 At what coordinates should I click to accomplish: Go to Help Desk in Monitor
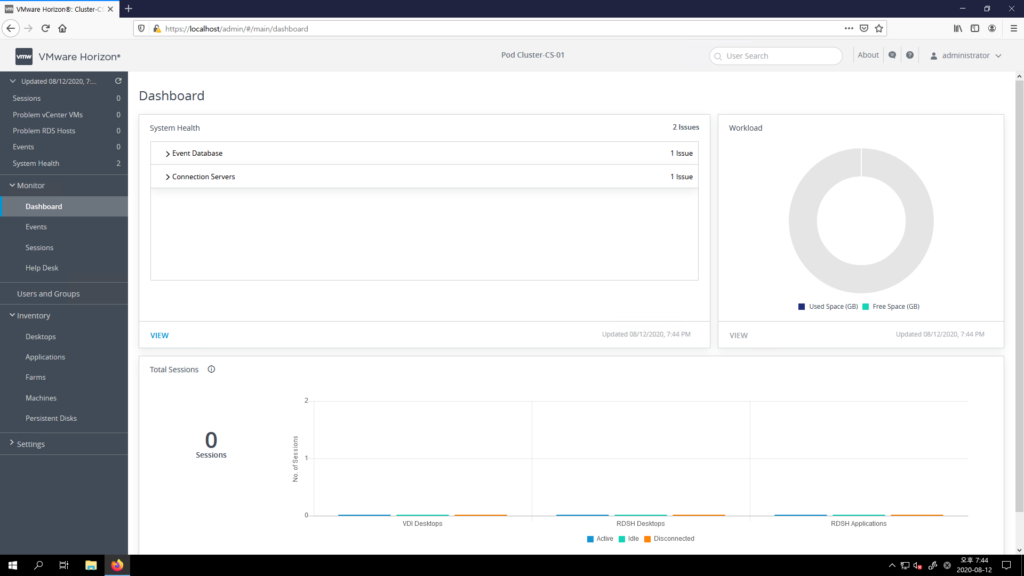[44, 268]
